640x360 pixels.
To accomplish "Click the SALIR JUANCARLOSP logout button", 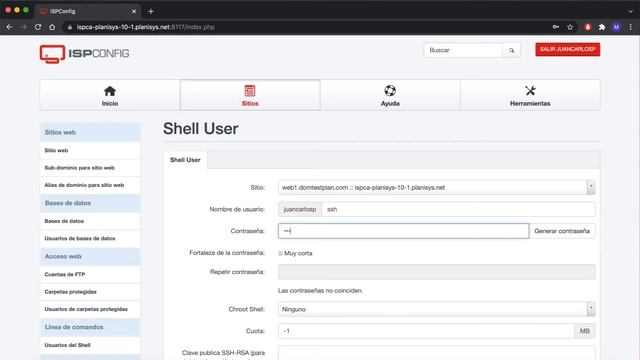I will coord(568,49).
